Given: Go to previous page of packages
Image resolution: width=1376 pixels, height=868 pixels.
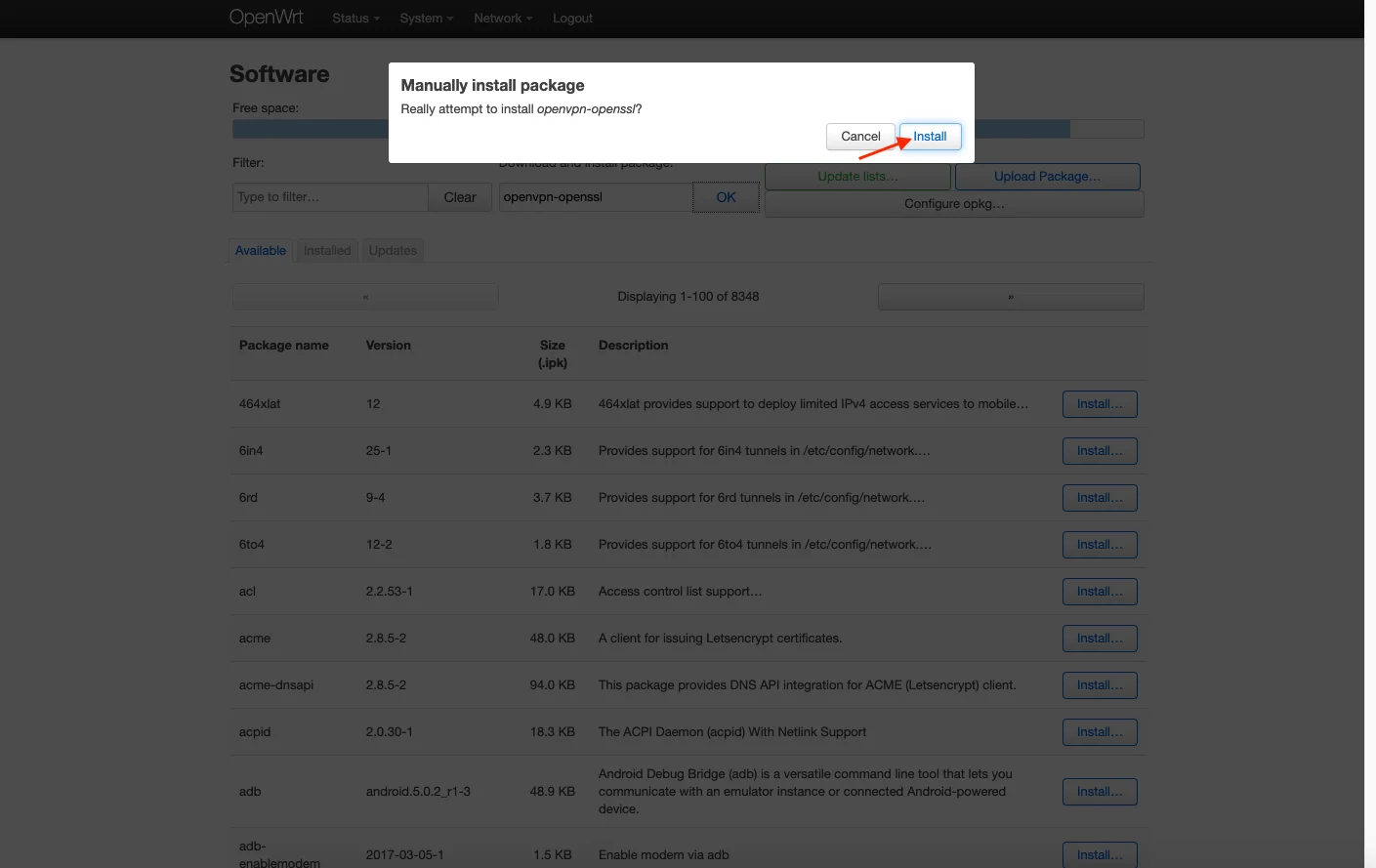Looking at the screenshot, I should click(x=365, y=297).
